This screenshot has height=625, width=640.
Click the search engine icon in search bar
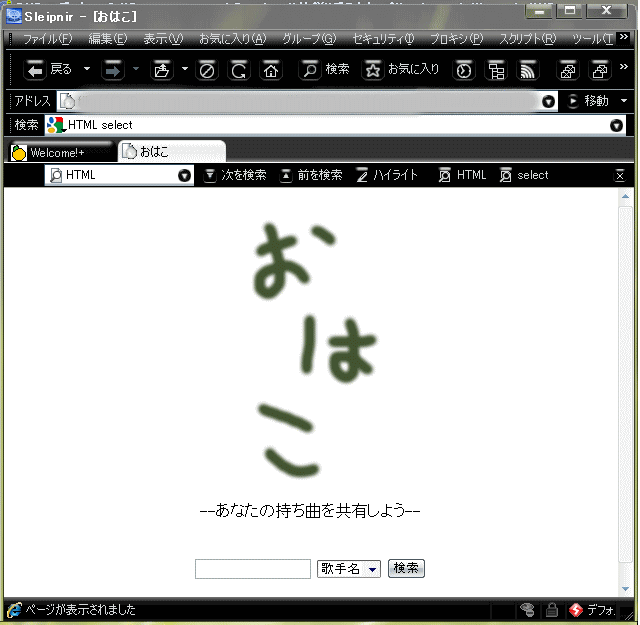pyautogui.click(x=56, y=125)
